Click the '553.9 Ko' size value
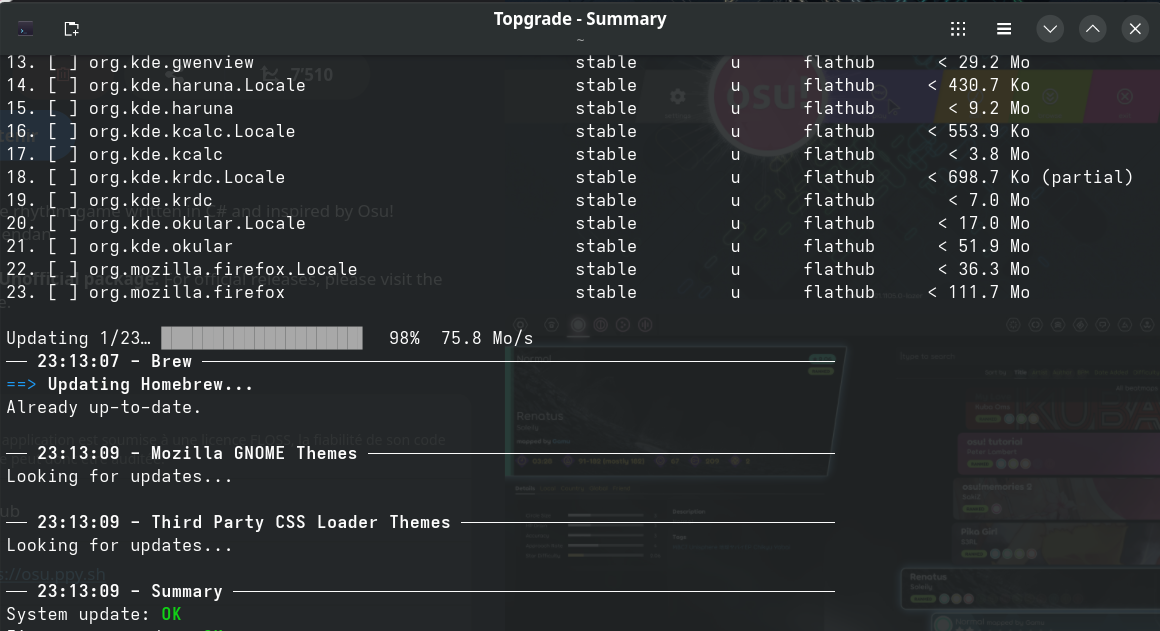1160x631 pixels. tap(988, 131)
